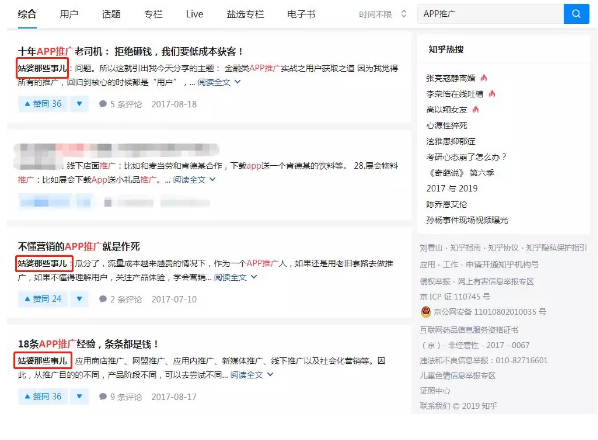Downvote the 十年APP推广老司机 article

[79, 104]
